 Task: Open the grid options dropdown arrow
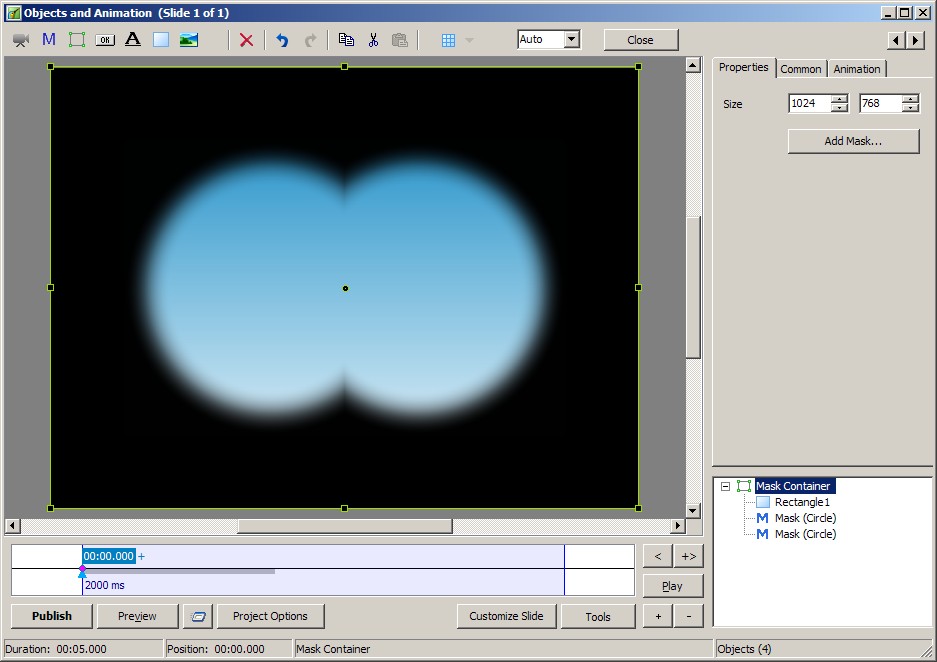click(469, 40)
